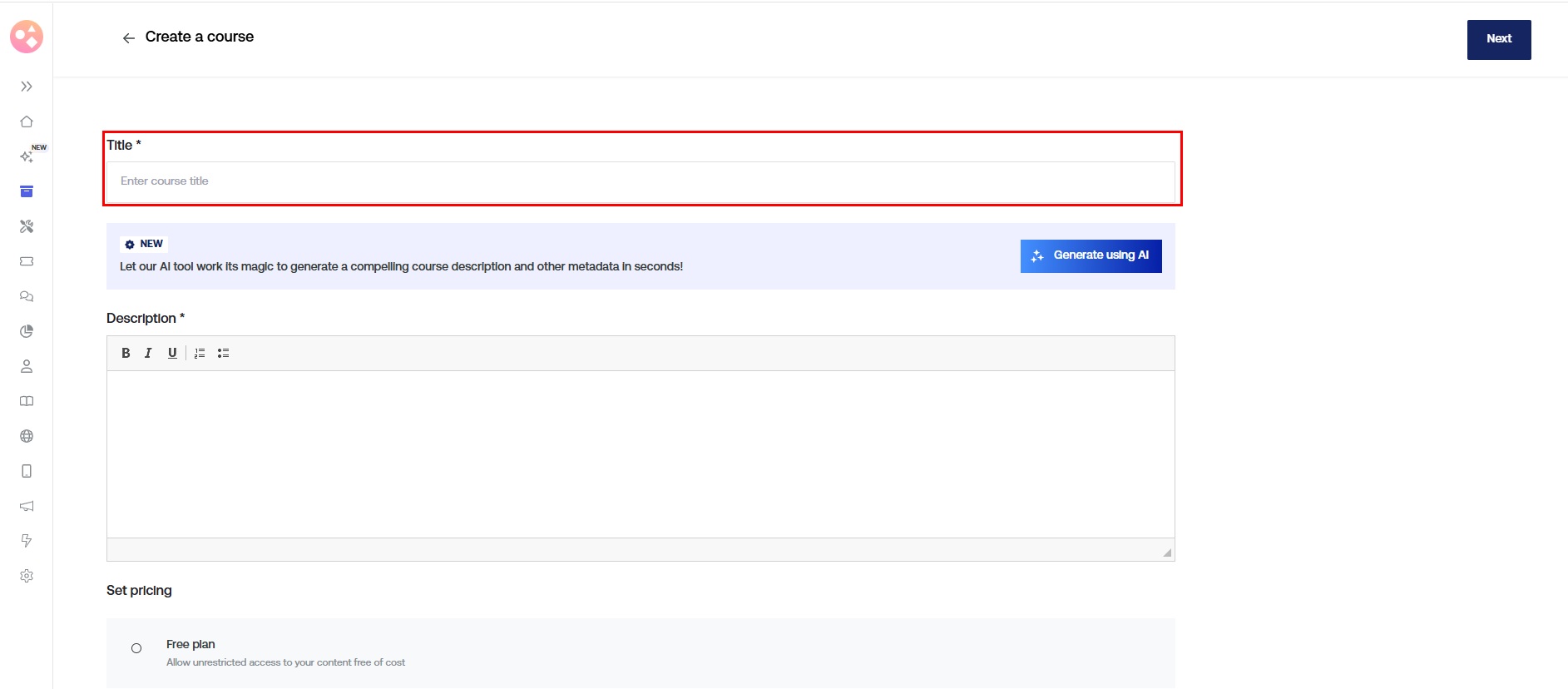
Task: Open the pie chart analytics icon
Action: 27,331
